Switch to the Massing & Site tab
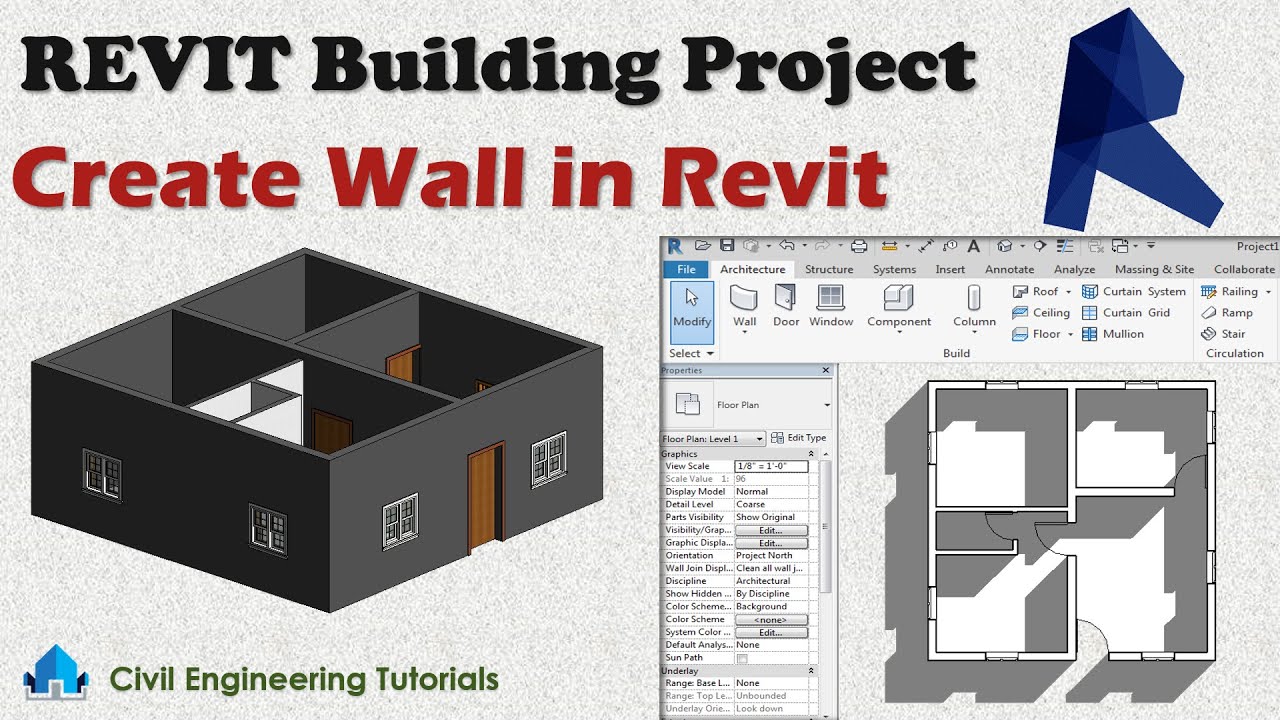Viewport: 1280px width, 720px height. click(x=1154, y=269)
